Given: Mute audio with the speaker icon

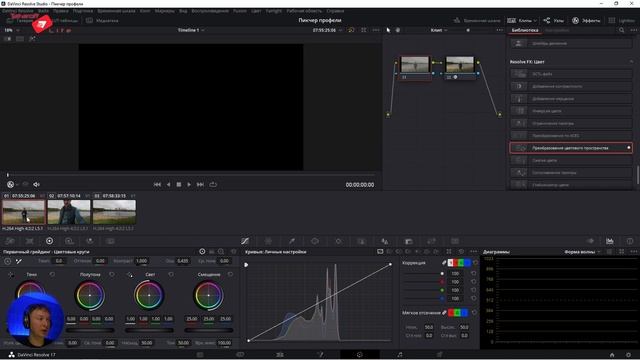Looking at the screenshot, I should click(36, 184).
